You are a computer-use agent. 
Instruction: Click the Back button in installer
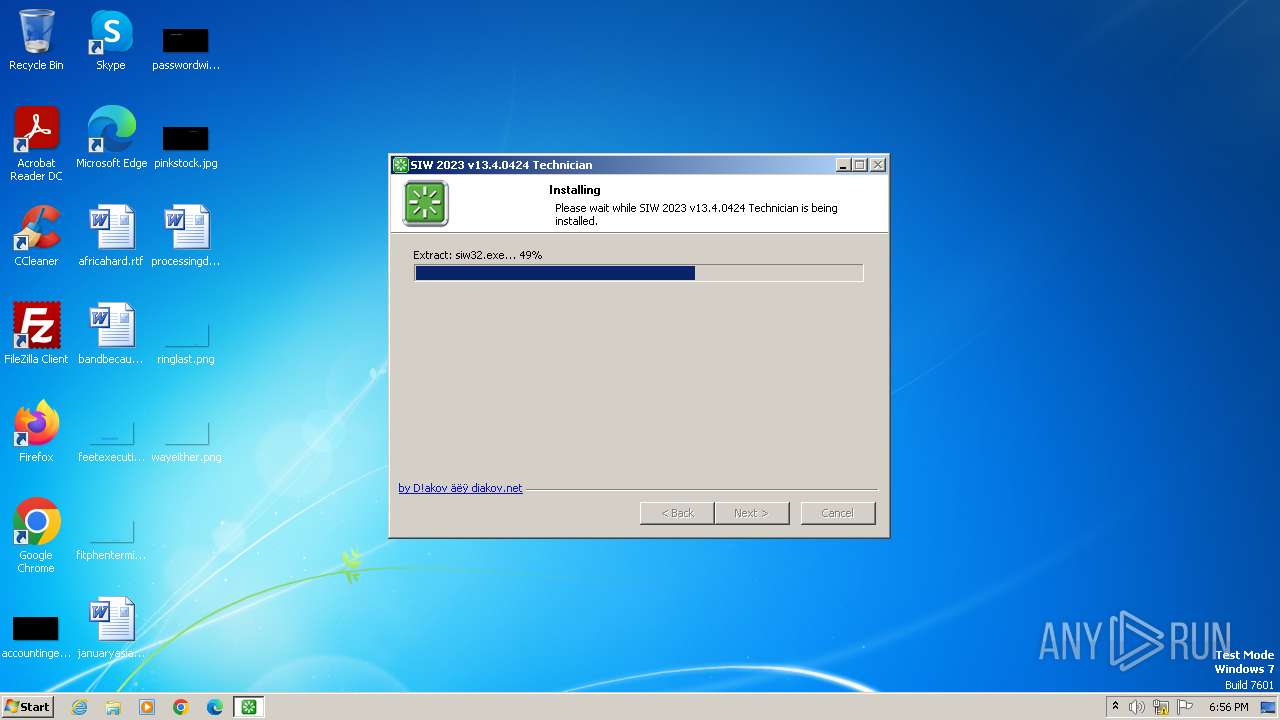click(x=677, y=513)
